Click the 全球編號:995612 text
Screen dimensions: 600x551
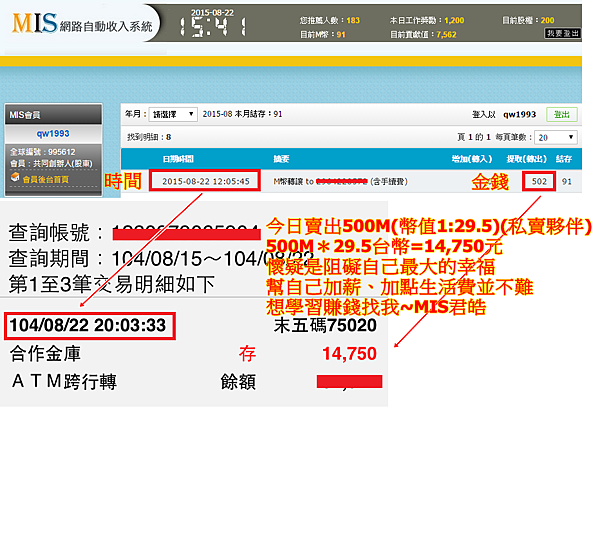43,152
